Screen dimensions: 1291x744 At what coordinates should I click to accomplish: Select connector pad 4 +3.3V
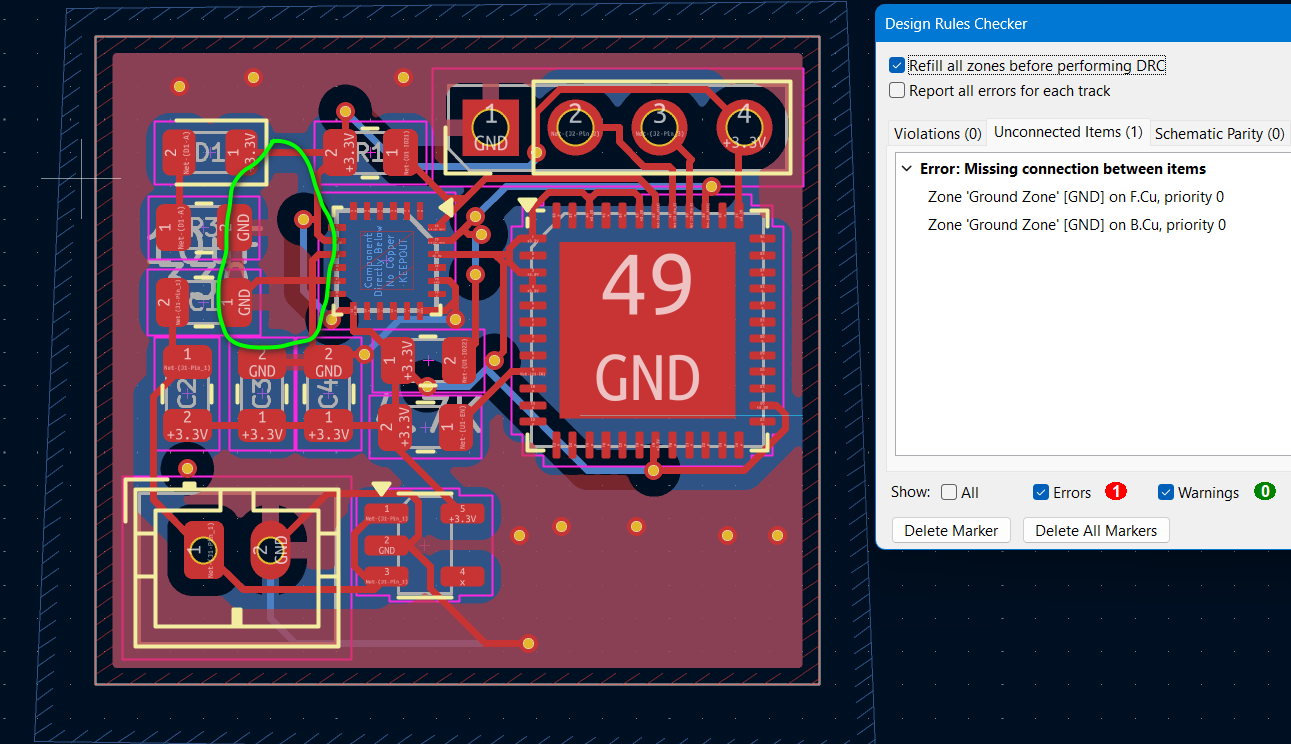[x=744, y=126]
